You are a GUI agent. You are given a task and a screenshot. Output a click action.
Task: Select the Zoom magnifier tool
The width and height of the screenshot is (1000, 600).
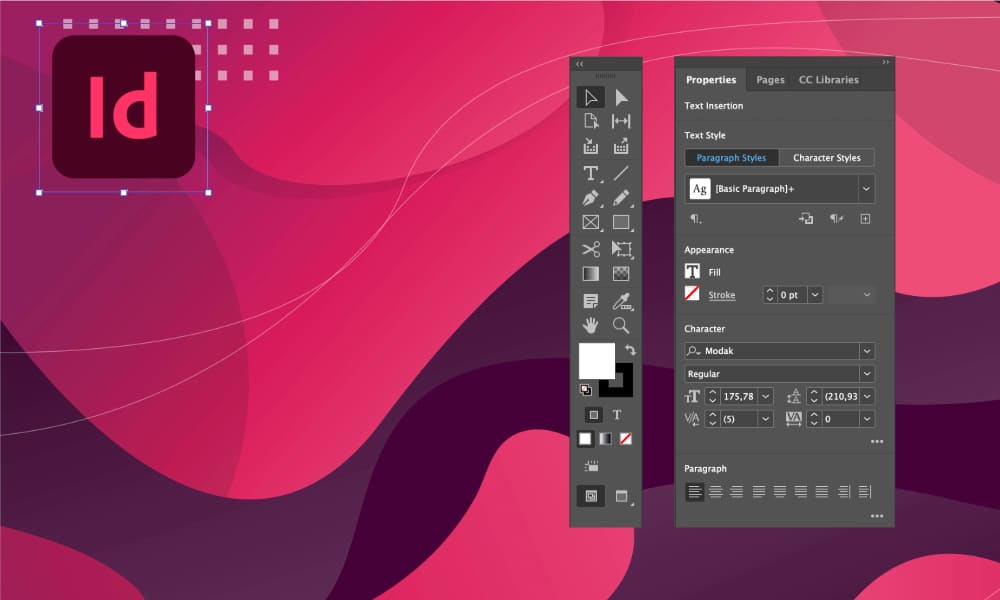tap(621, 325)
